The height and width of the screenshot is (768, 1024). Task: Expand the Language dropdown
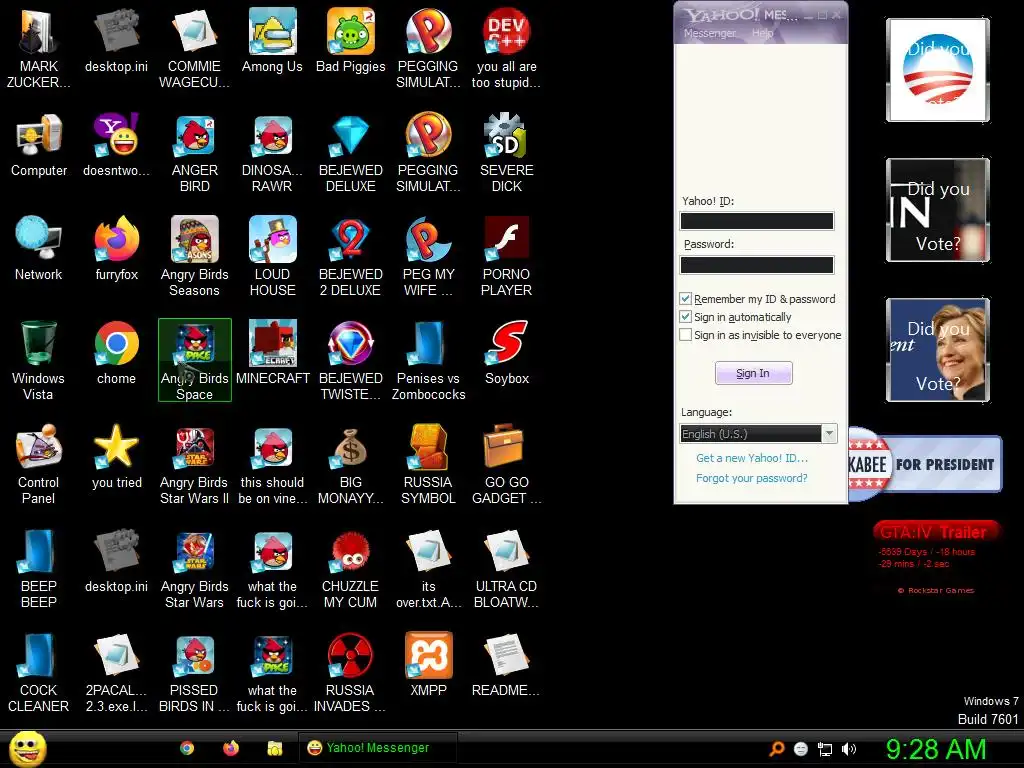coord(829,434)
